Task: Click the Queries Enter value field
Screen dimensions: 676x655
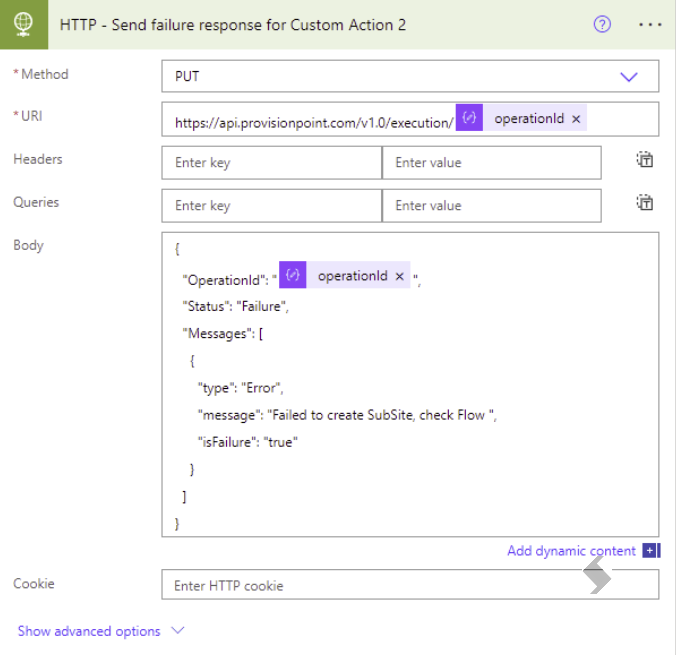Action: pyautogui.click(x=492, y=206)
